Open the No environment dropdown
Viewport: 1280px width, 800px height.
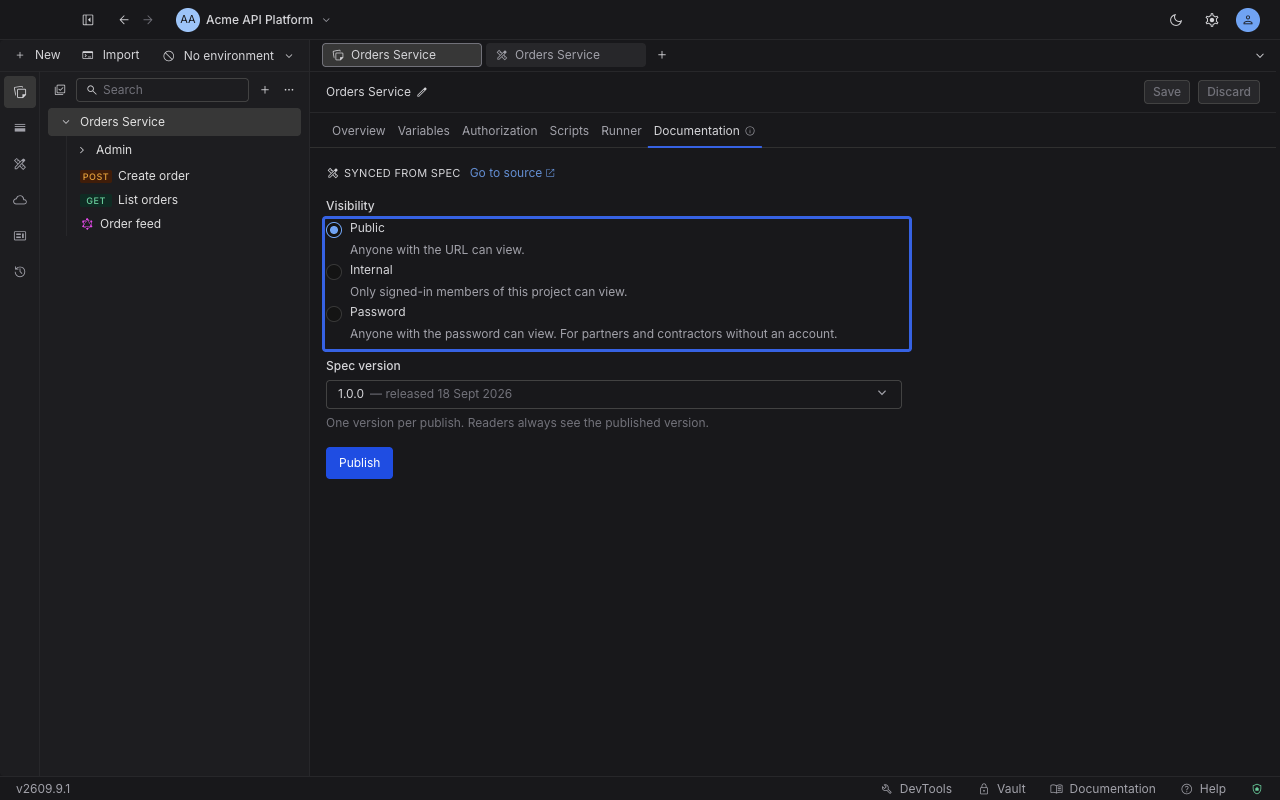click(229, 56)
